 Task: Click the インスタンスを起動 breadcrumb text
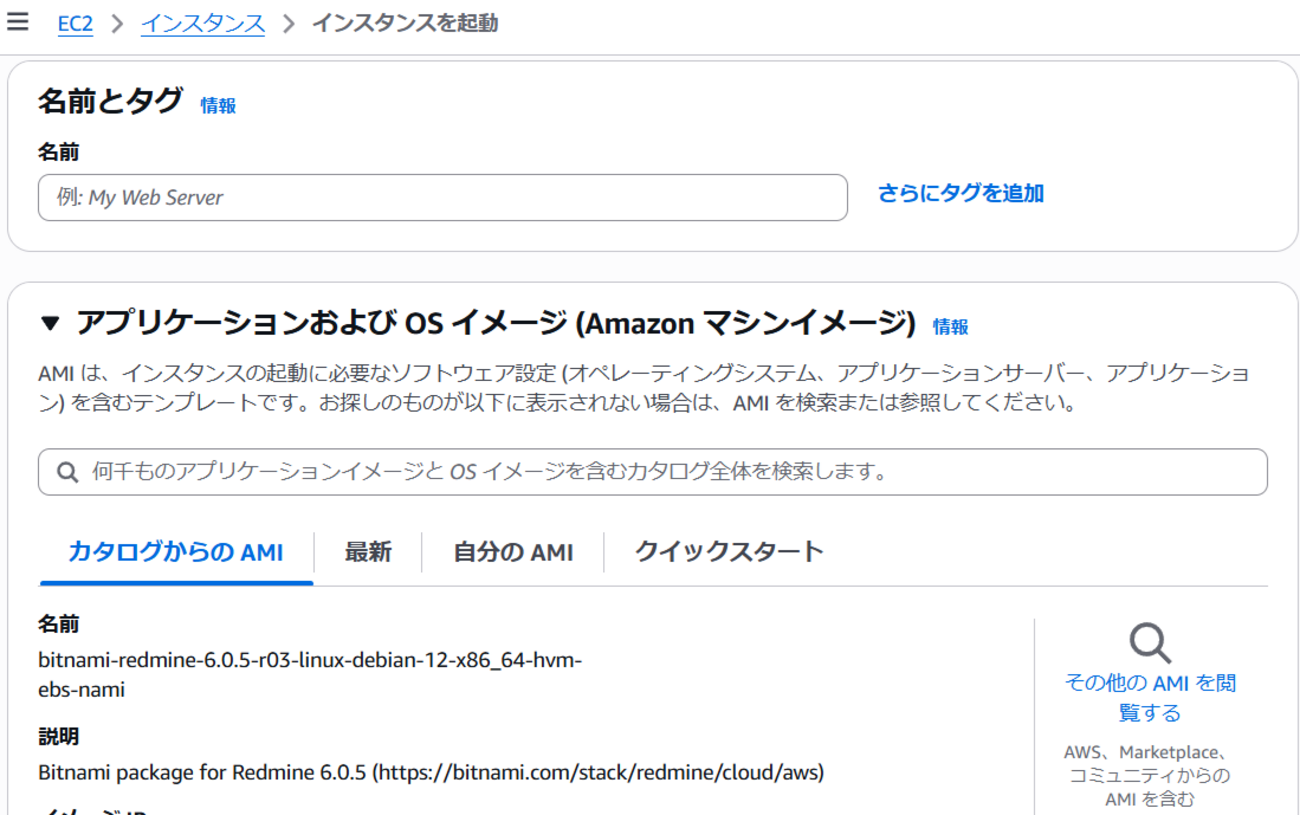[x=405, y=23]
